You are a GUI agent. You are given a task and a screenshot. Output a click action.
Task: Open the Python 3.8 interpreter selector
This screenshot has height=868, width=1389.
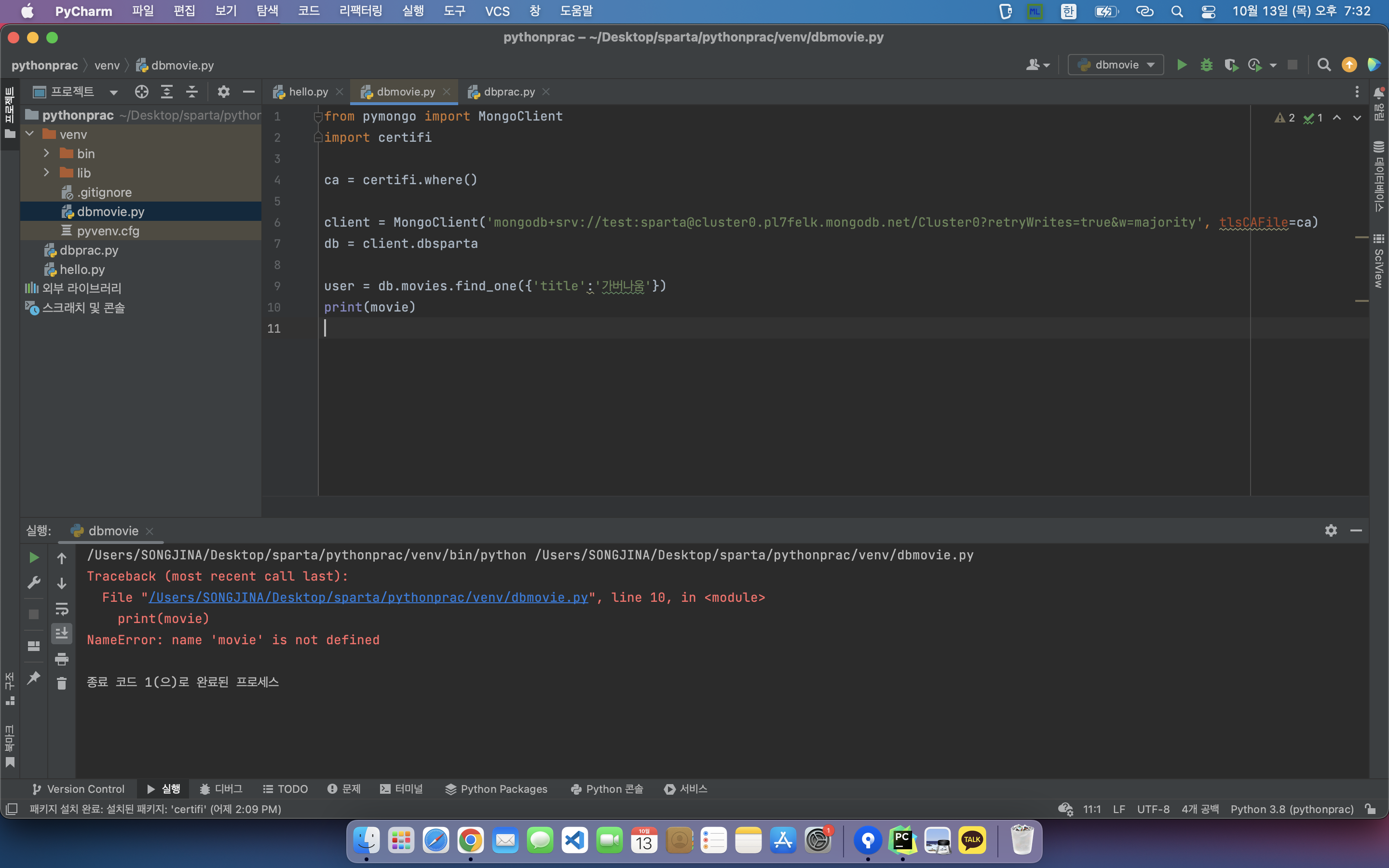pyautogui.click(x=1292, y=809)
